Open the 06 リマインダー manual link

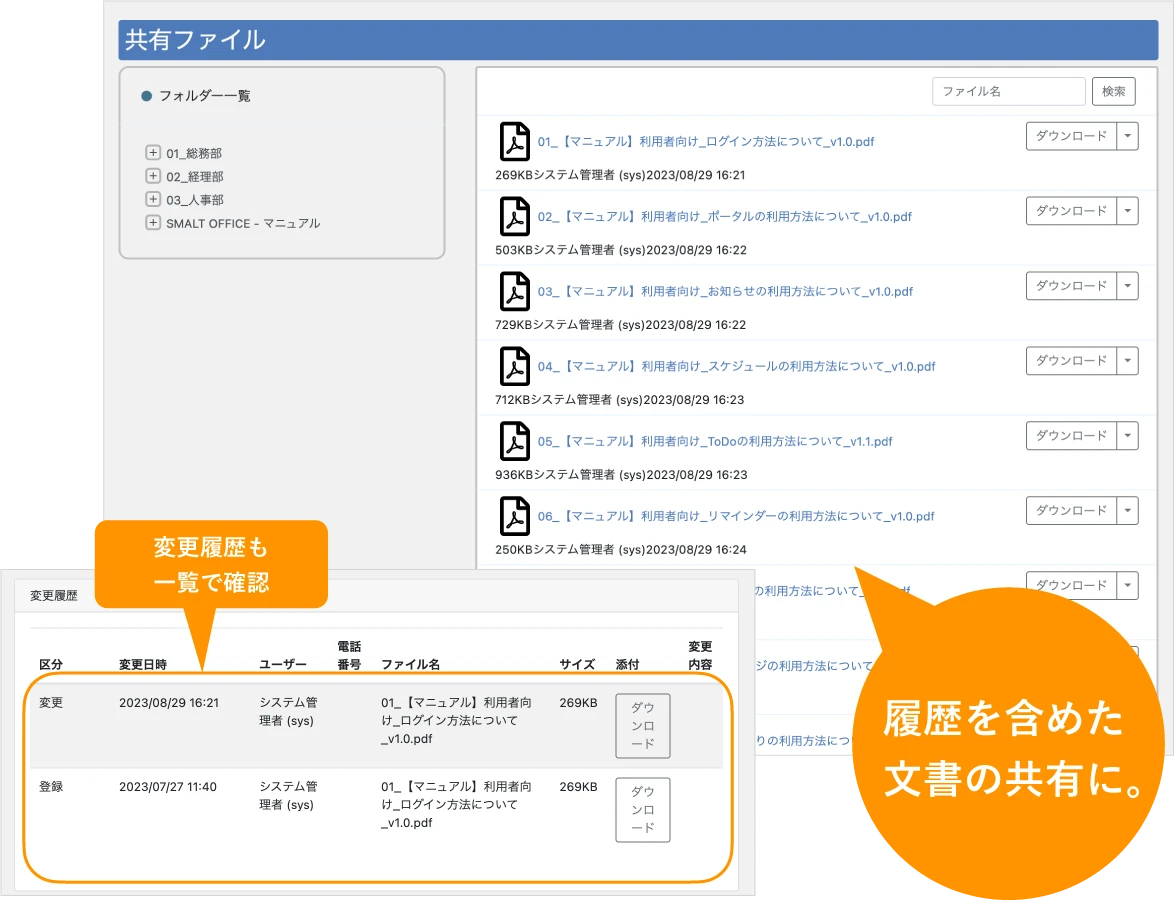(x=735, y=517)
